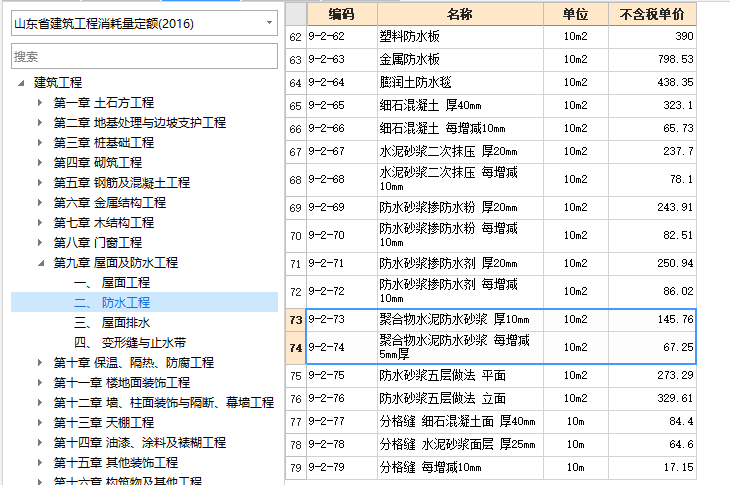Click name cell 防水砂浆掺防水剂 厚20mm
The width and height of the screenshot is (730, 485).
pyautogui.click(x=460, y=263)
